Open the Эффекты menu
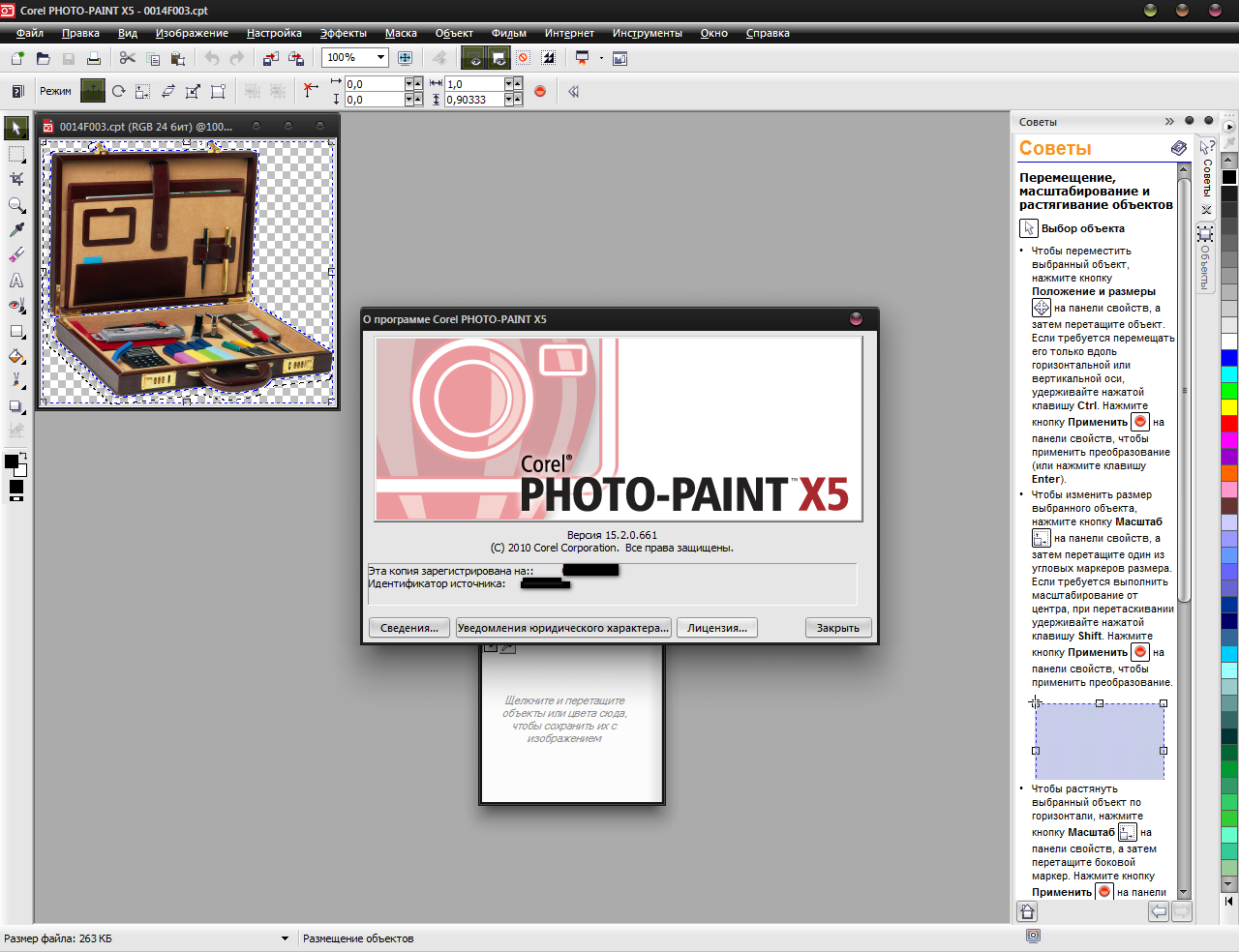The image size is (1239, 952). click(344, 33)
